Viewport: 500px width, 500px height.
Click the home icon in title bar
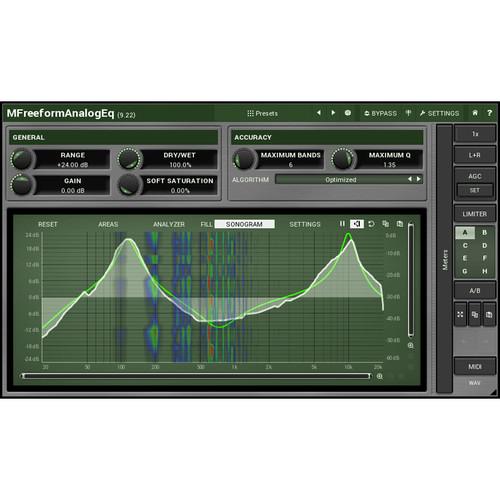tap(475, 113)
